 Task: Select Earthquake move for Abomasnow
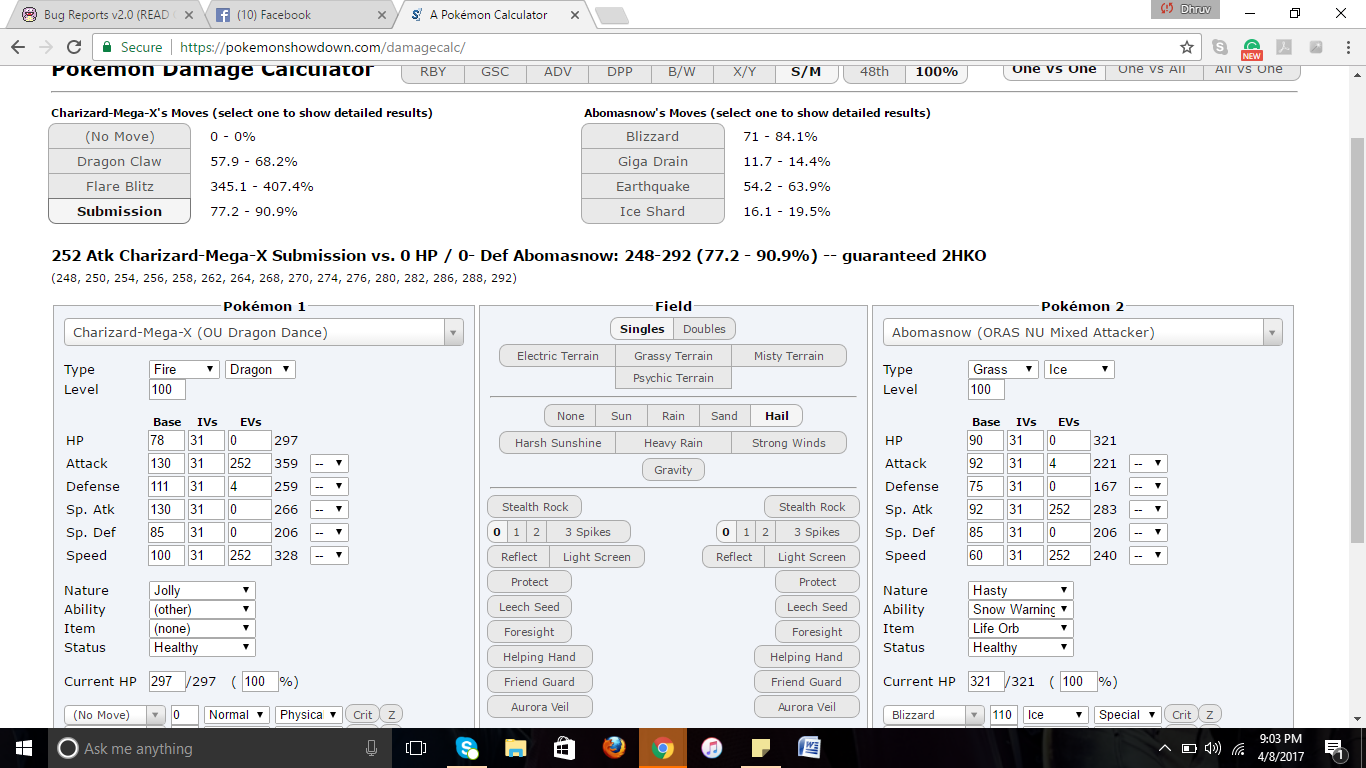tap(652, 186)
